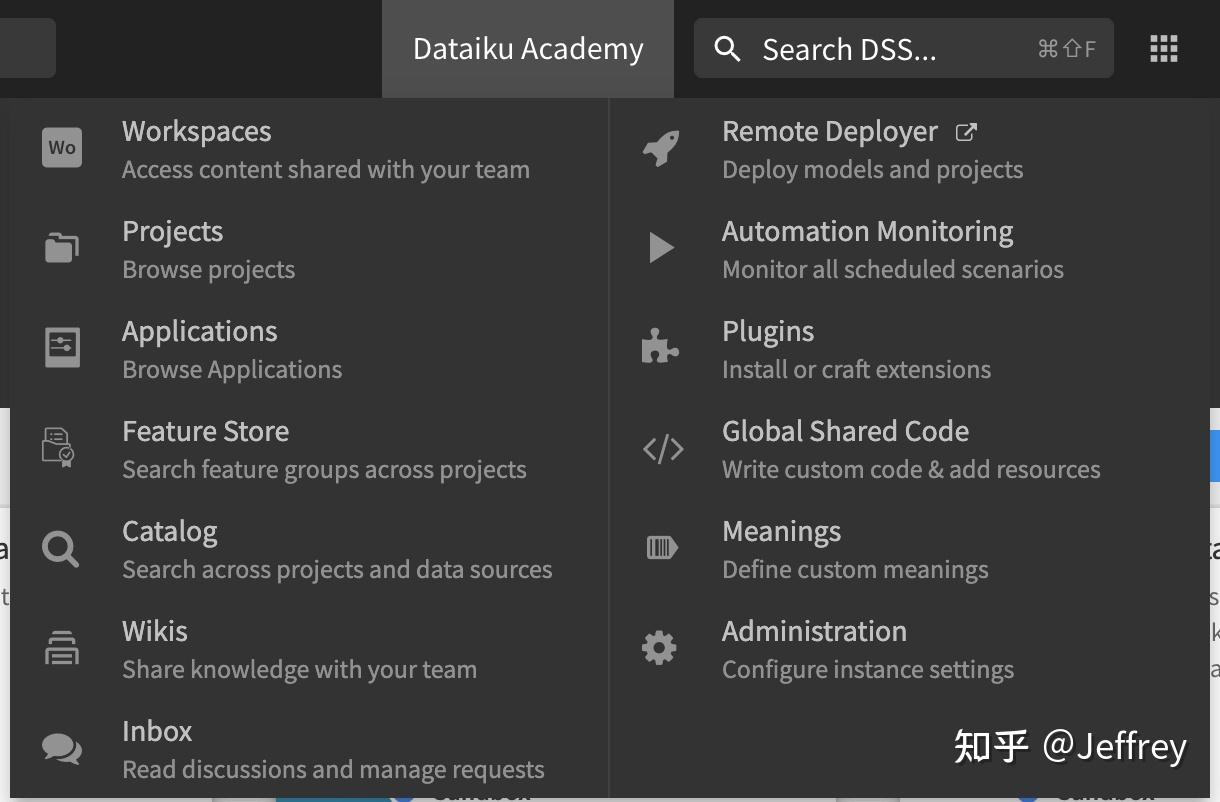Viewport: 1220px width, 802px height.
Task: Open the Feature Store menu entry
Action: point(205,431)
